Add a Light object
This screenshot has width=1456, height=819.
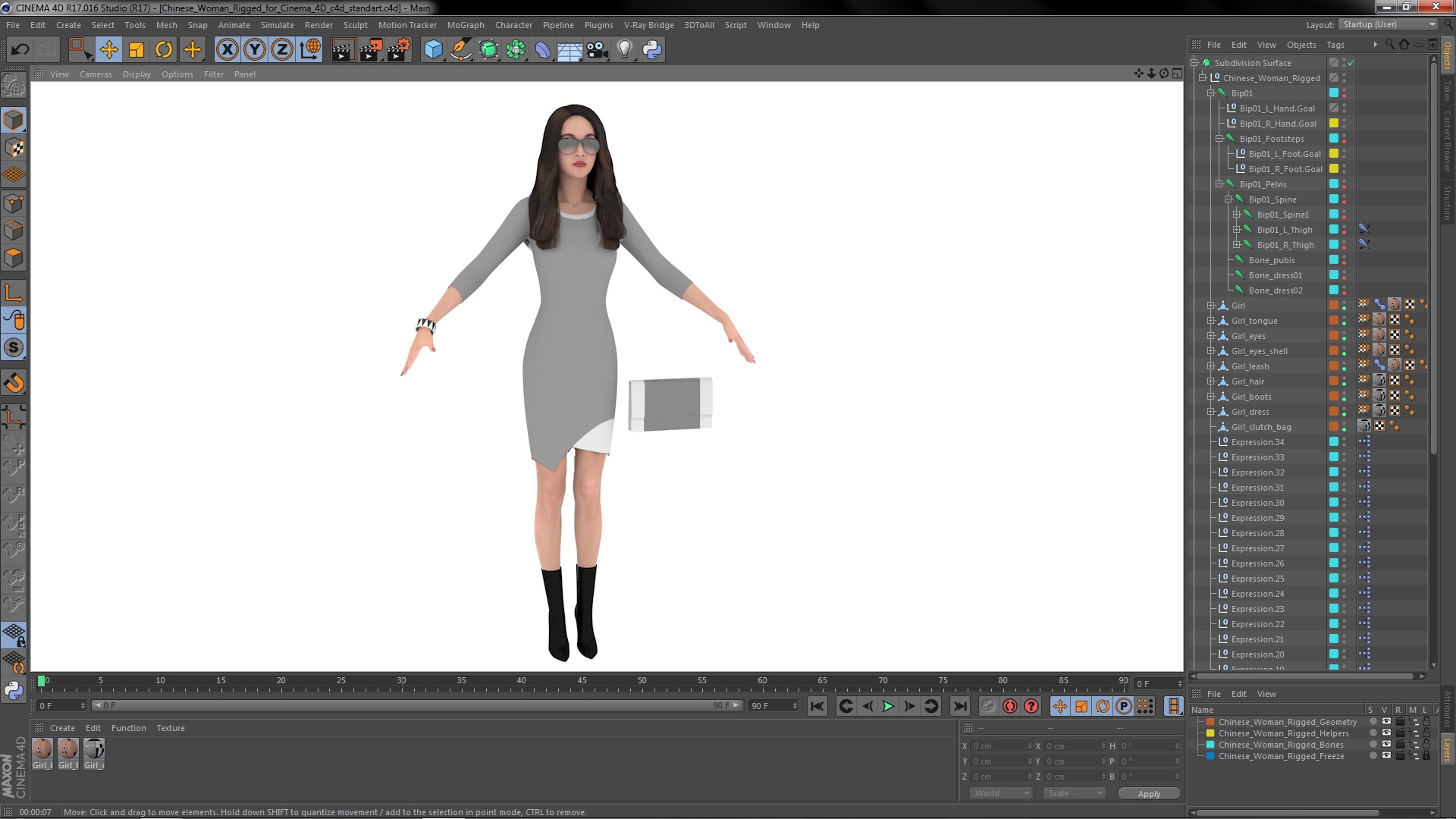(625, 50)
